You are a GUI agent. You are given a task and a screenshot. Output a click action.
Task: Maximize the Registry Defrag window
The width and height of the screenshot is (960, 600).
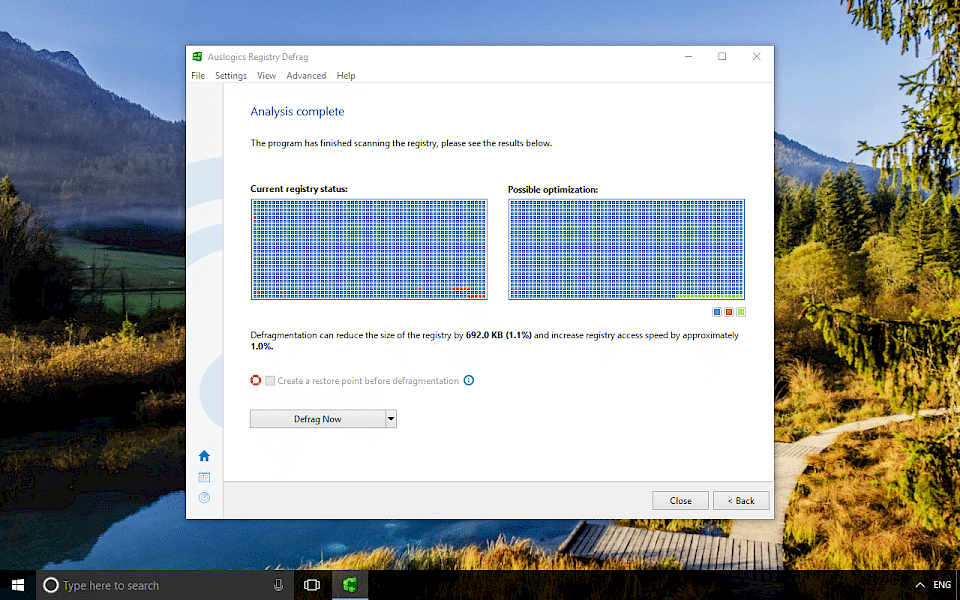coord(722,56)
